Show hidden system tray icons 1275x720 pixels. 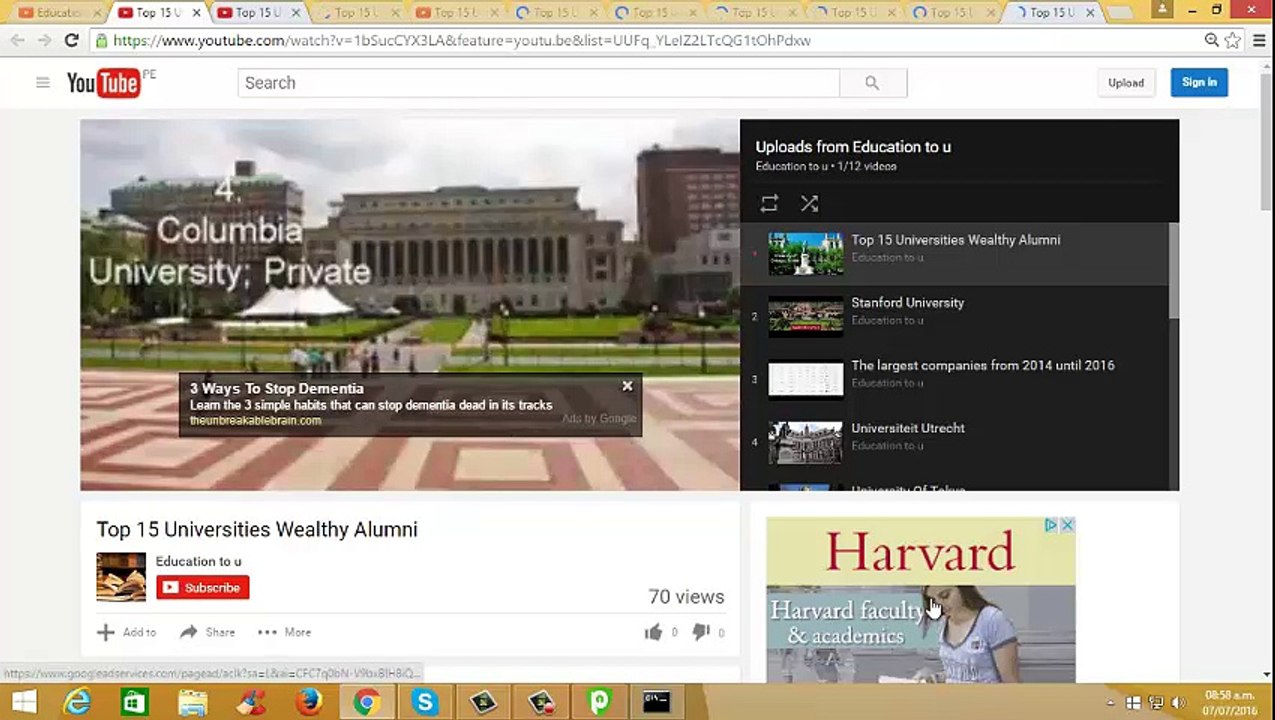1110,703
